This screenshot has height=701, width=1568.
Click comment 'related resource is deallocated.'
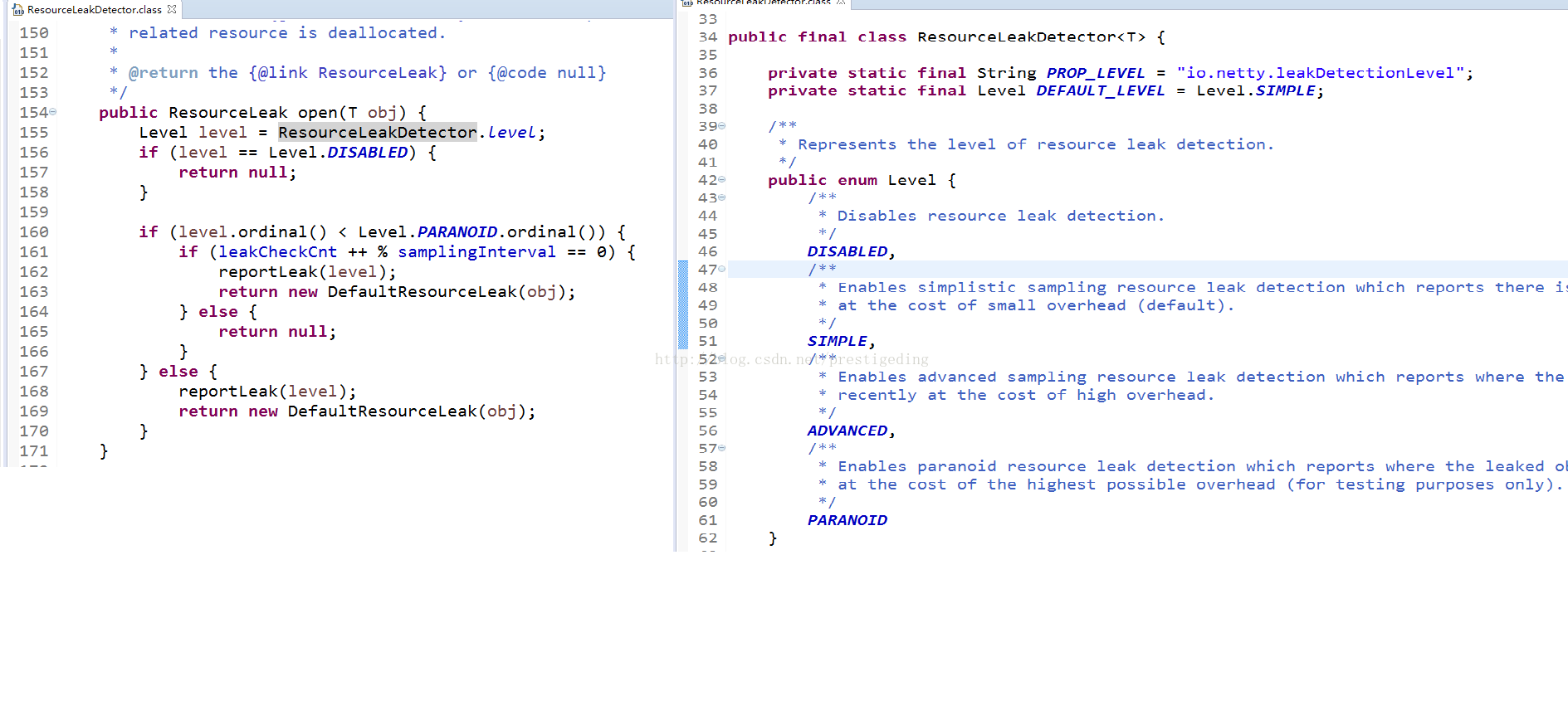point(287,33)
